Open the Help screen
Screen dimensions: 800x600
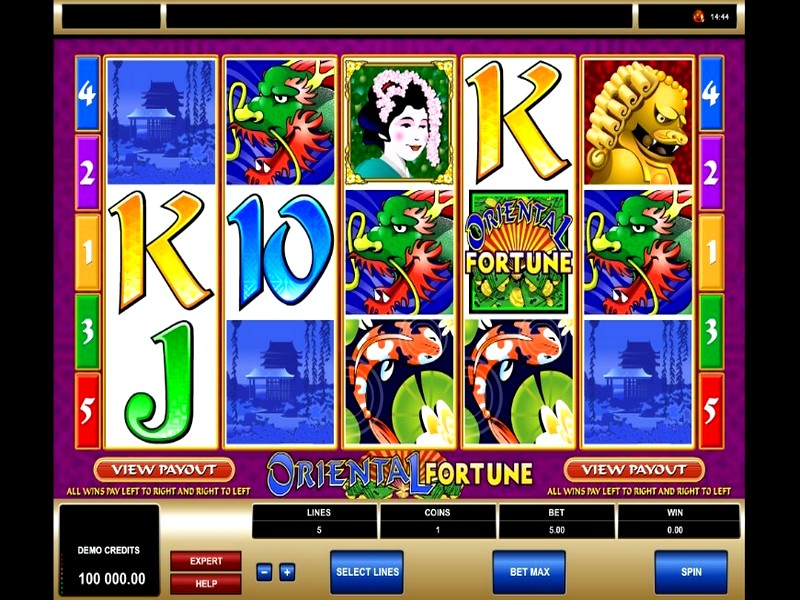tap(206, 584)
